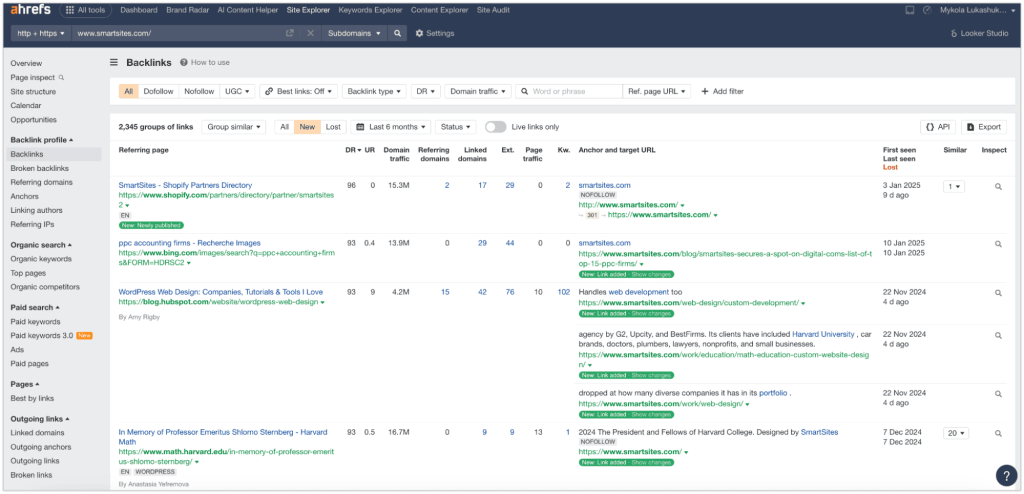Select the All link type filter
Screen dimensions: 1024x494
(129, 91)
